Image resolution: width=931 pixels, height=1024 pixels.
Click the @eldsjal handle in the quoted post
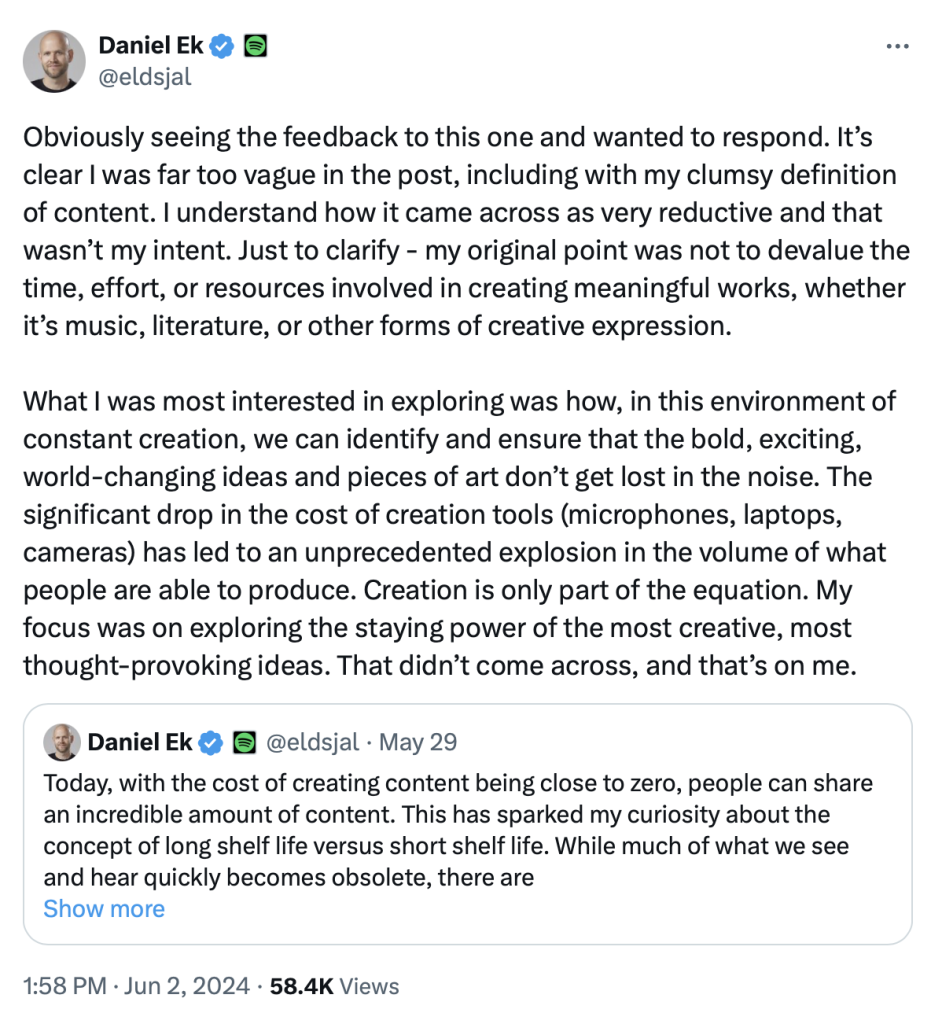[x=312, y=742]
